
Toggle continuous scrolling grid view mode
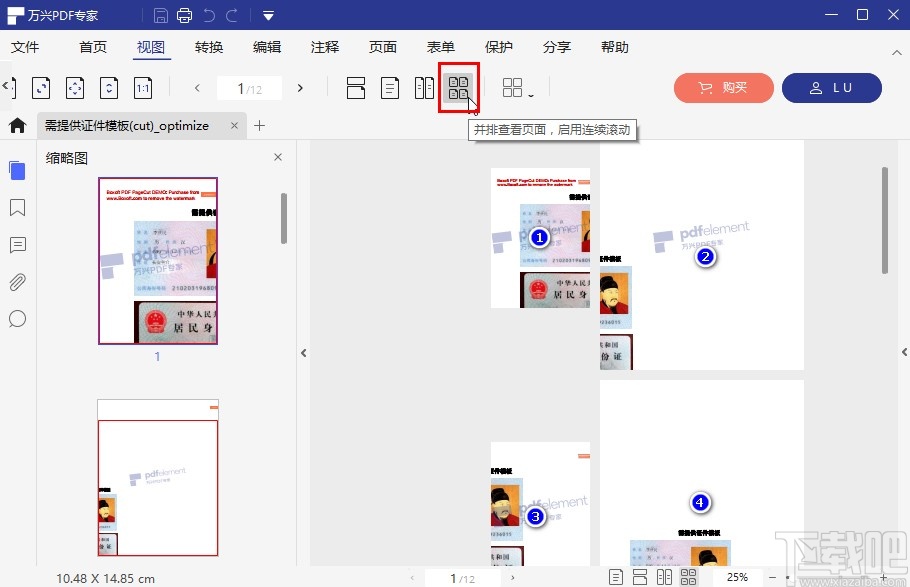point(458,88)
